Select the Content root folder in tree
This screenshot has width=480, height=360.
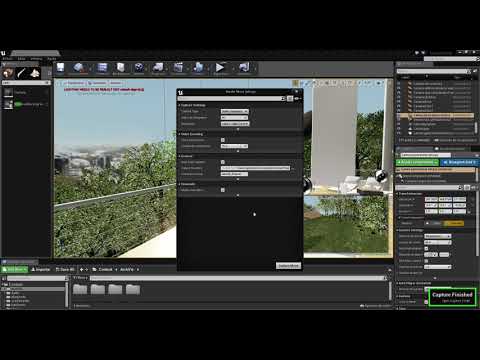click(x=16, y=284)
